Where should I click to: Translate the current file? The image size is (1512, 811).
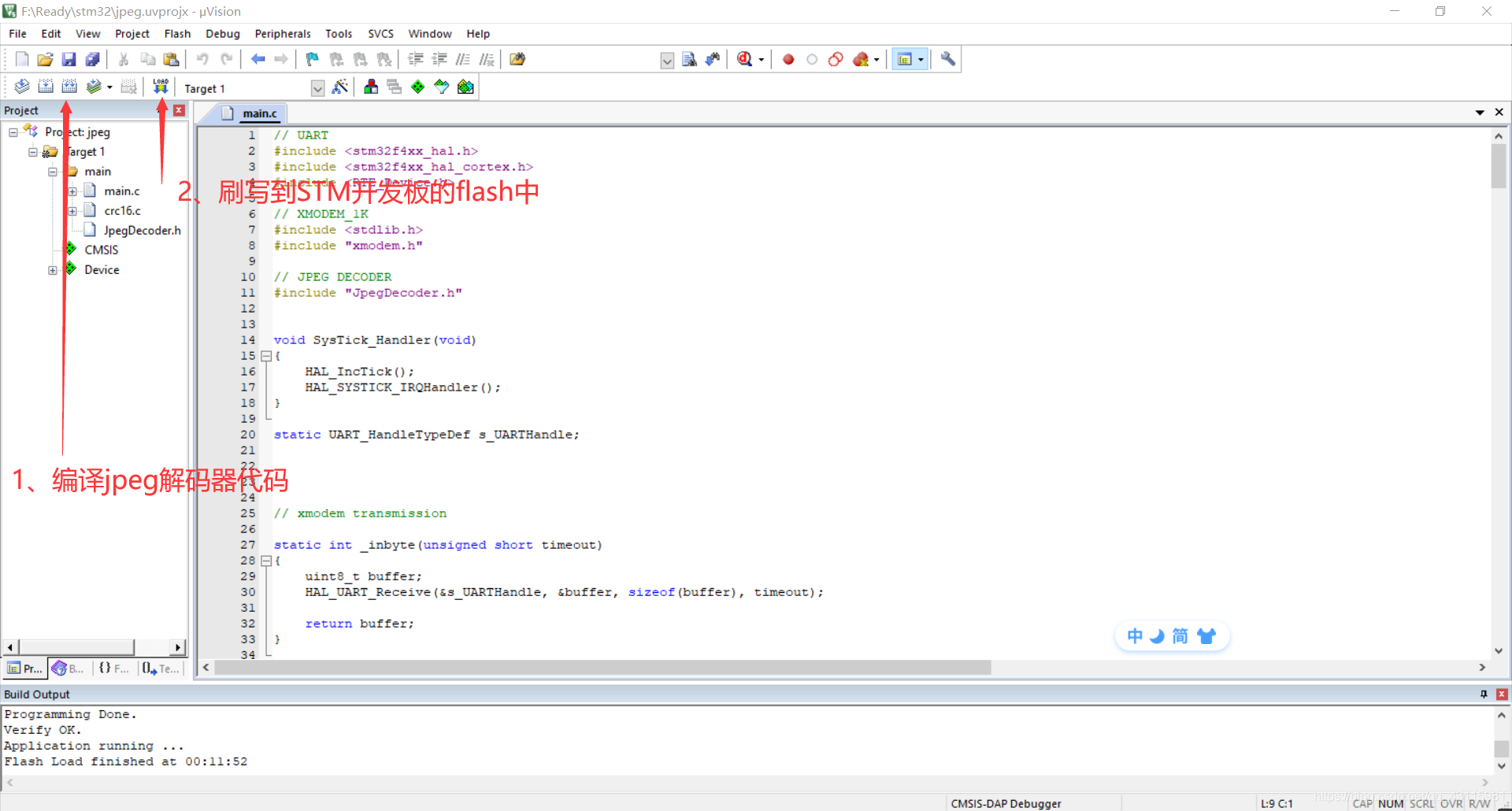22,87
